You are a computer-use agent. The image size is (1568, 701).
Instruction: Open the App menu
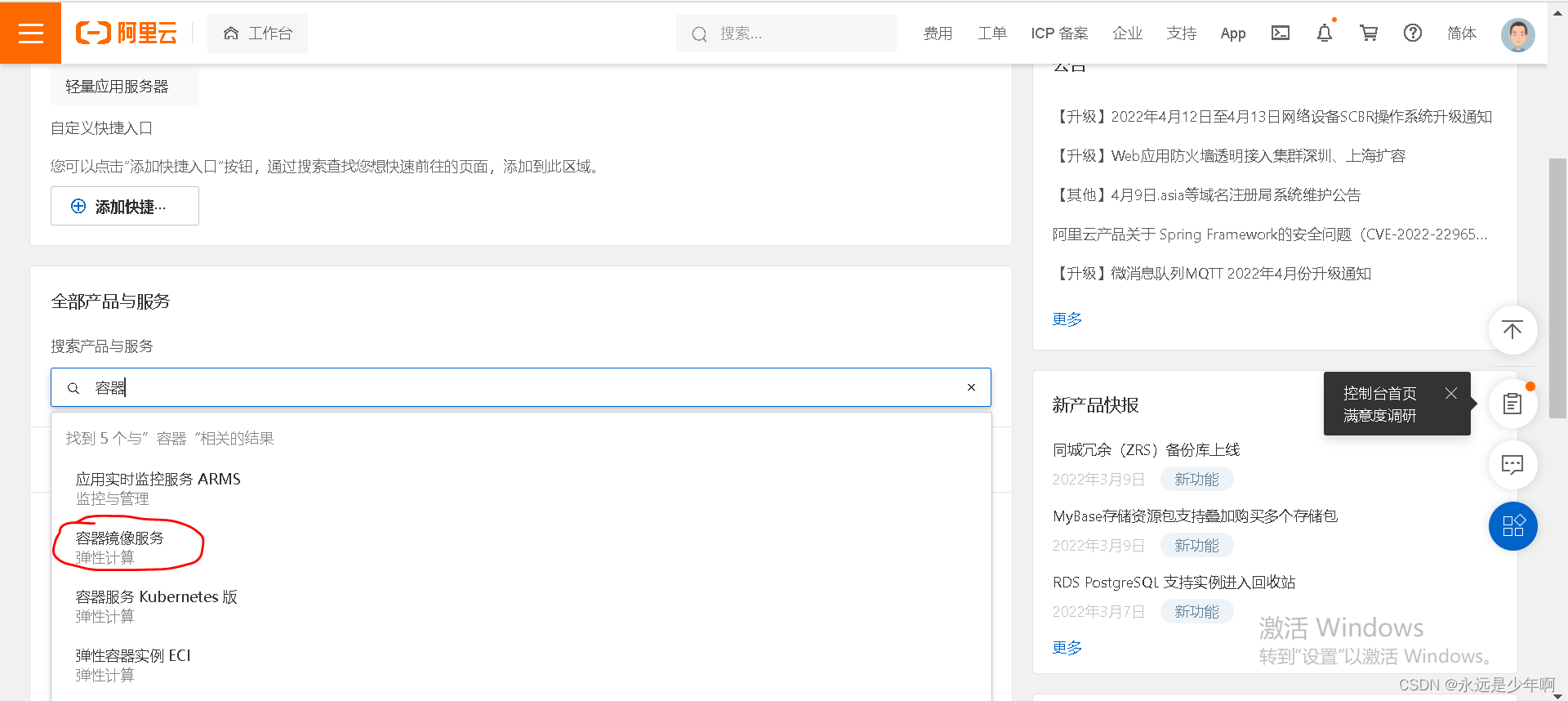[x=1232, y=33]
